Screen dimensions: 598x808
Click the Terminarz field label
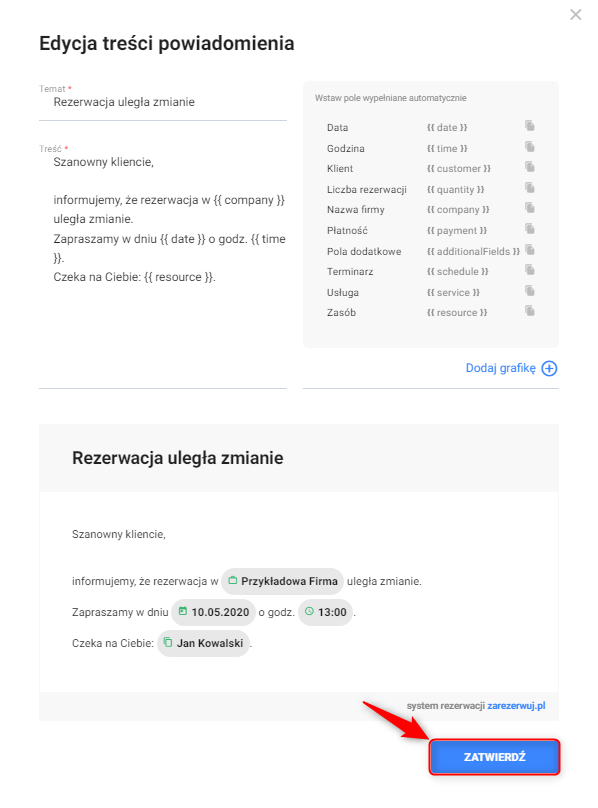350,272
